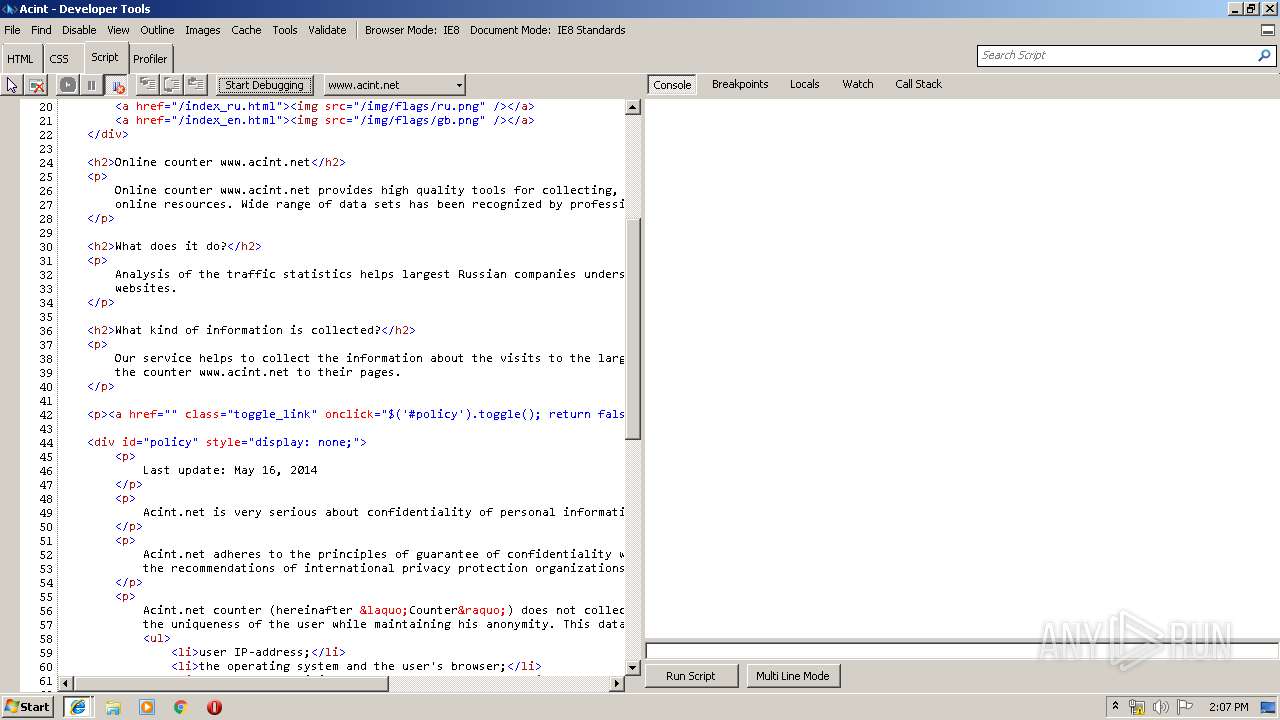Click the source horizontal scrollbar thumb
Viewport: 1280px width, 720px height.
coord(231,684)
